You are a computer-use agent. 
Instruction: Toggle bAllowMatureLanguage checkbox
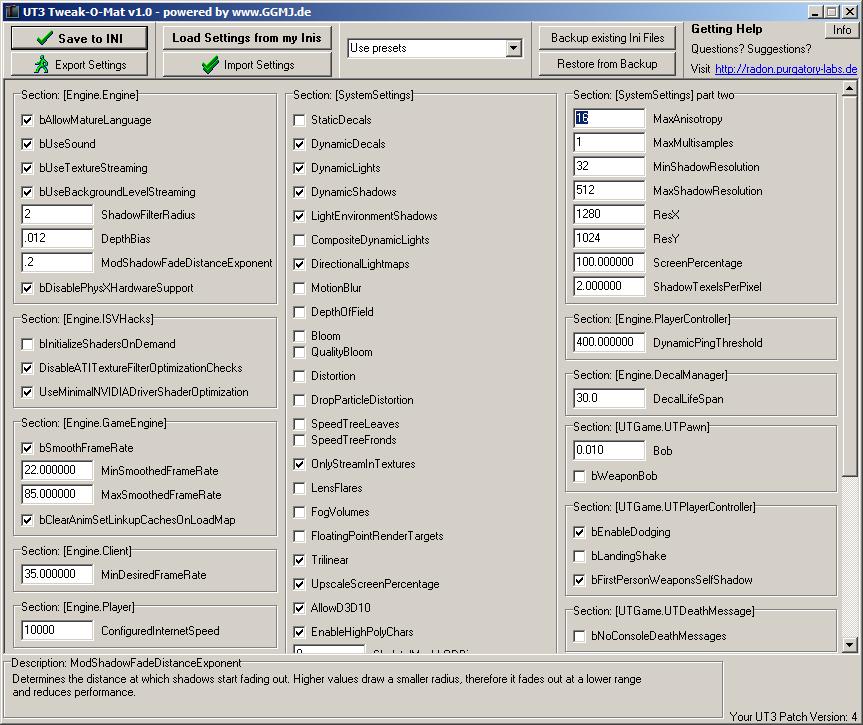click(27, 120)
